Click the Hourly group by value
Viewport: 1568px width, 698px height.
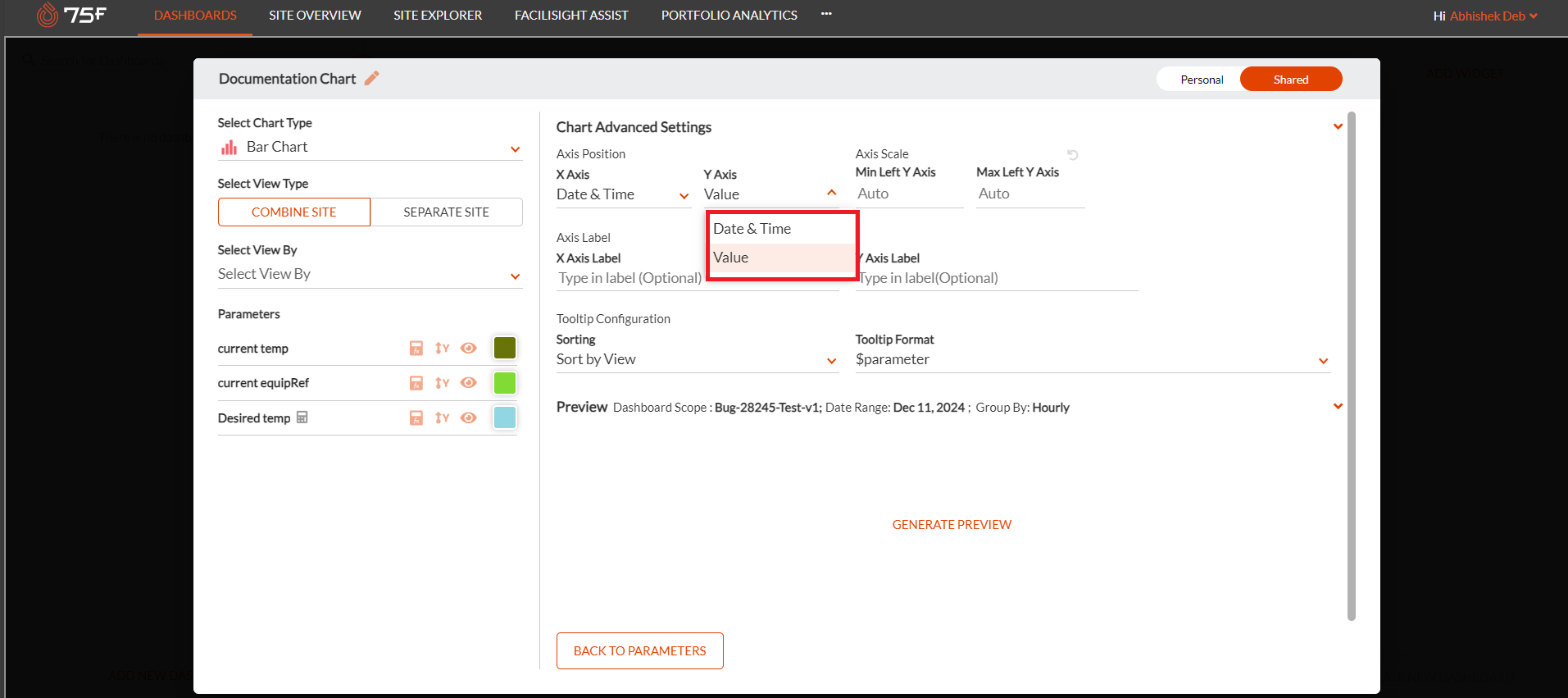click(x=1051, y=408)
